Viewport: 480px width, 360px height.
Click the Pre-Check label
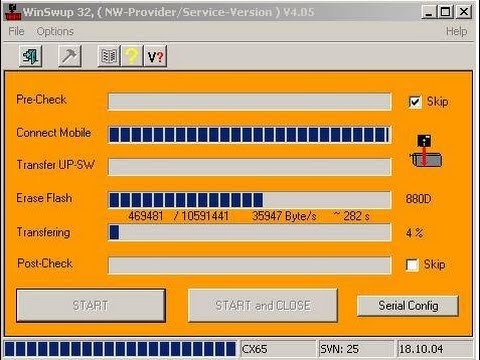[41, 99]
